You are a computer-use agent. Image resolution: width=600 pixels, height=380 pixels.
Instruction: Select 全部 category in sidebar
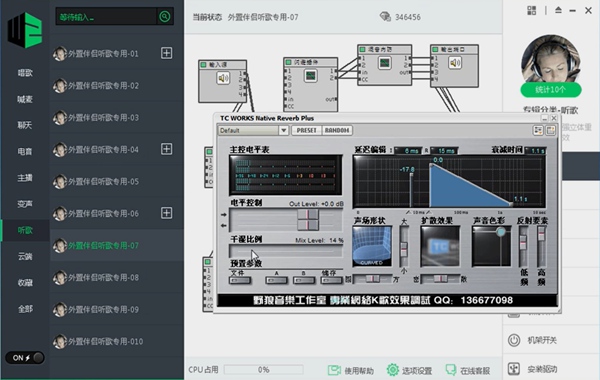coord(25,309)
